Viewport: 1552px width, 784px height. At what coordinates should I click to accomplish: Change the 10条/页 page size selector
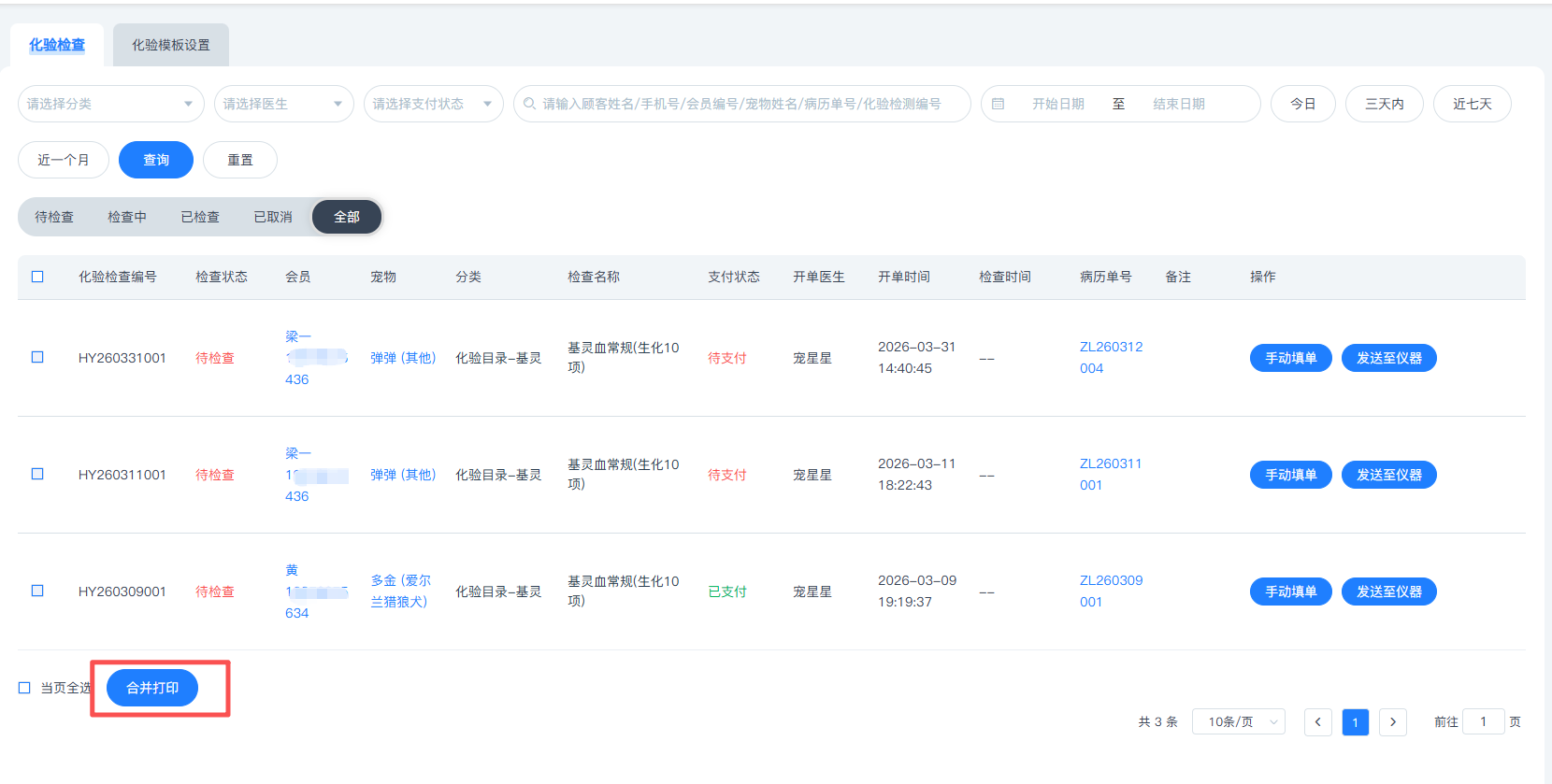point(1238,722)
